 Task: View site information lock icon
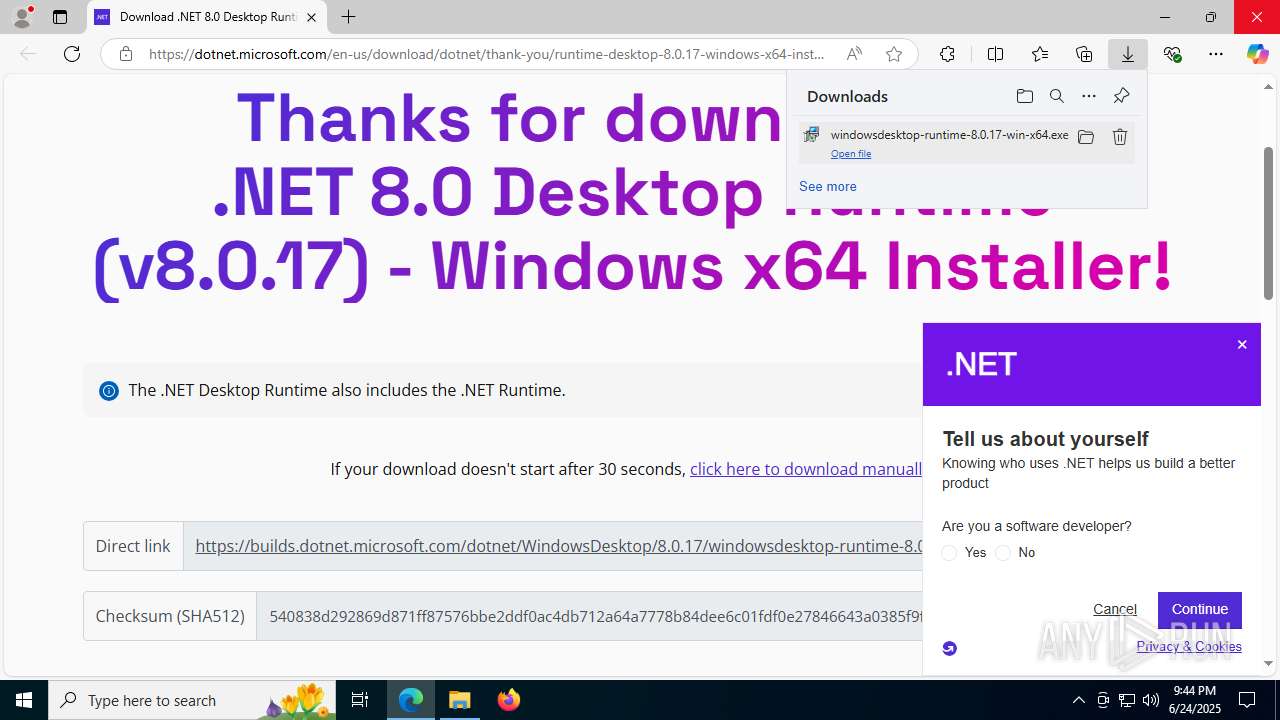pyautogui.click(x=126, y=54)
